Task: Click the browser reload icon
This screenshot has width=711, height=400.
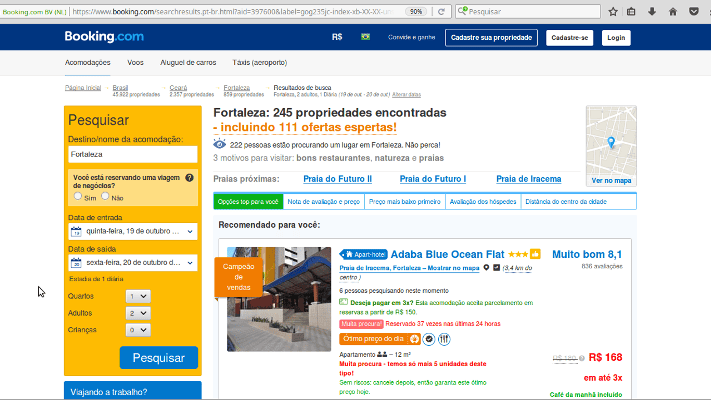Action: pos(441,12)
